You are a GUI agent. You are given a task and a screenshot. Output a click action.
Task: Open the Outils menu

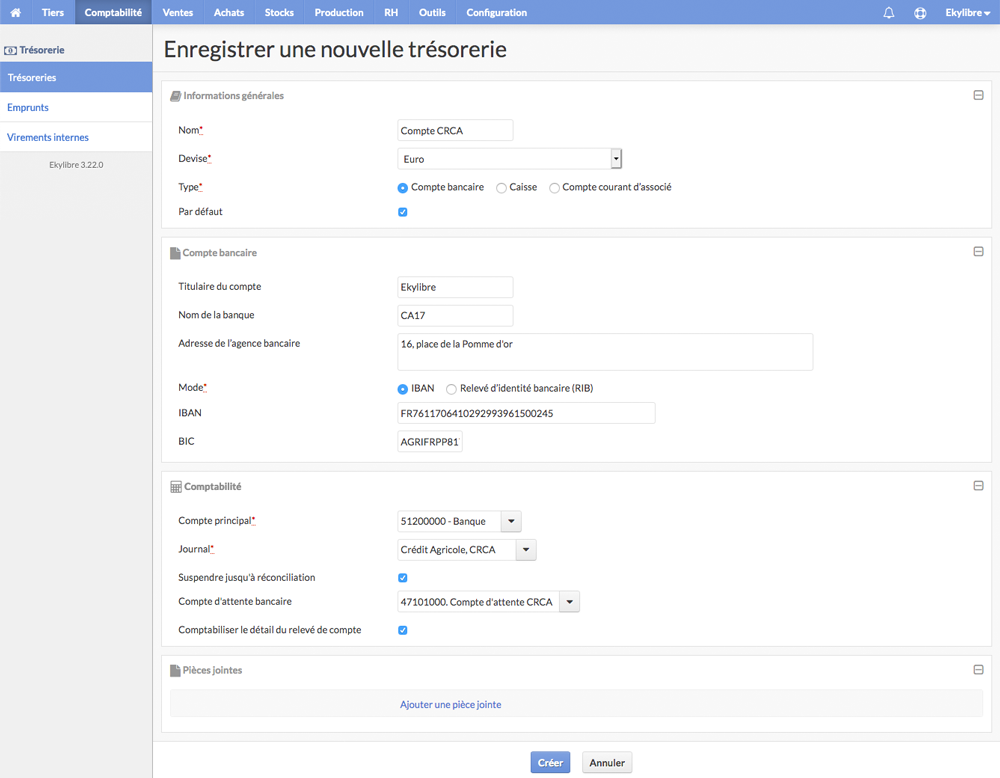(x=432, y=12)
